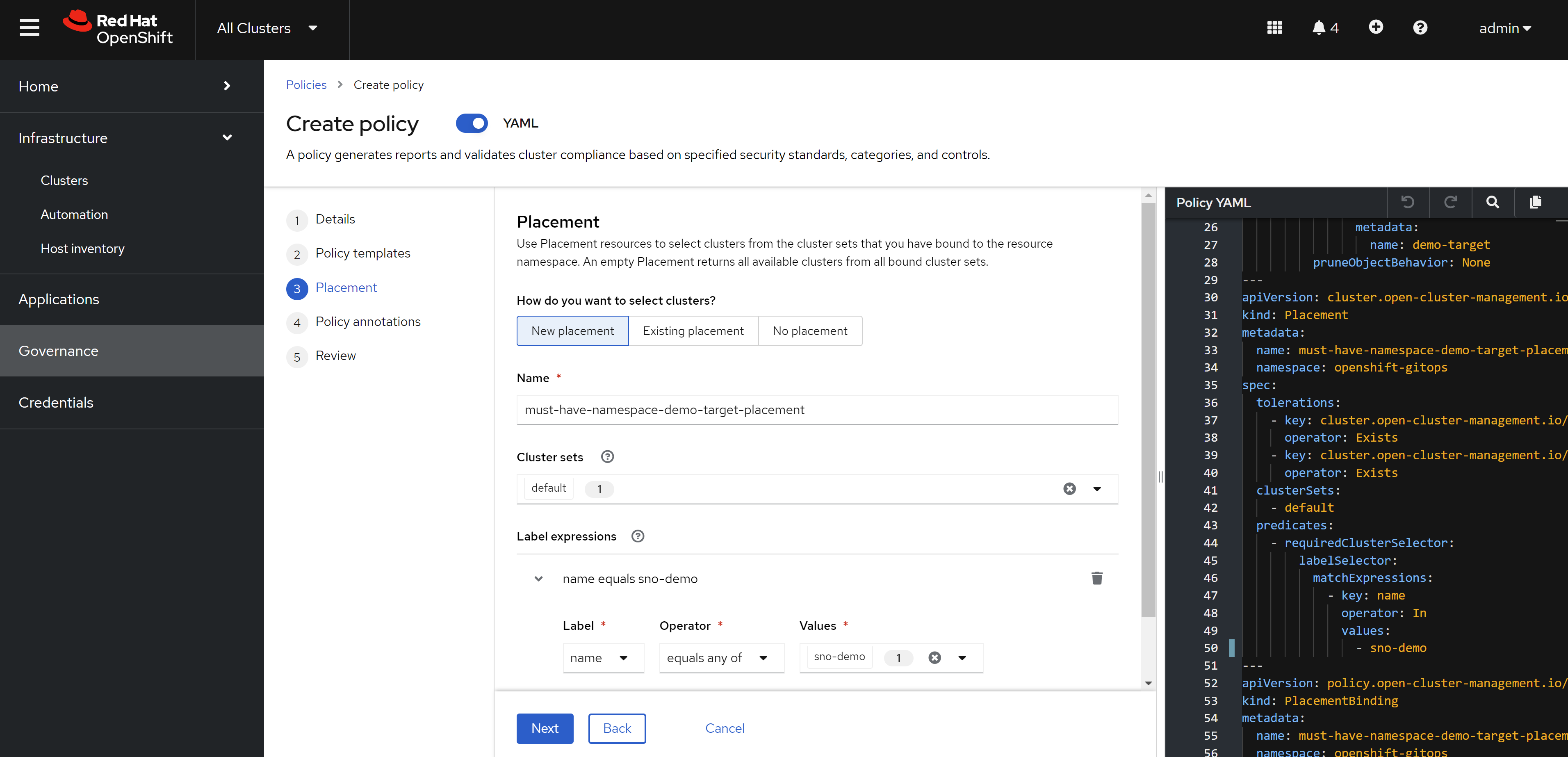Open the Operator equals any of dropdown

[721, 657]
